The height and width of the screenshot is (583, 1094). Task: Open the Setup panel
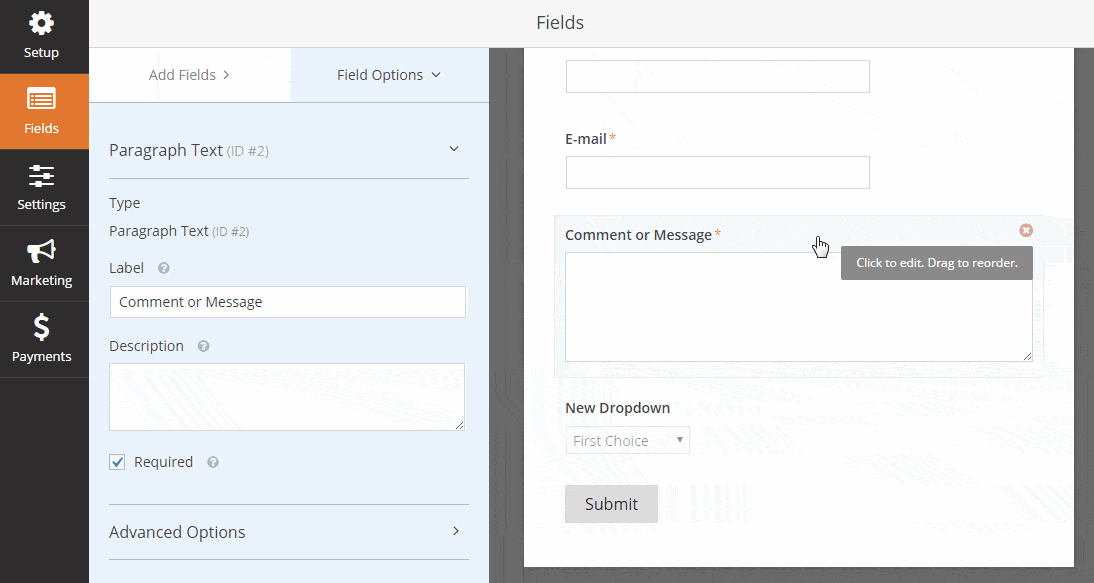tap(41, 30)
